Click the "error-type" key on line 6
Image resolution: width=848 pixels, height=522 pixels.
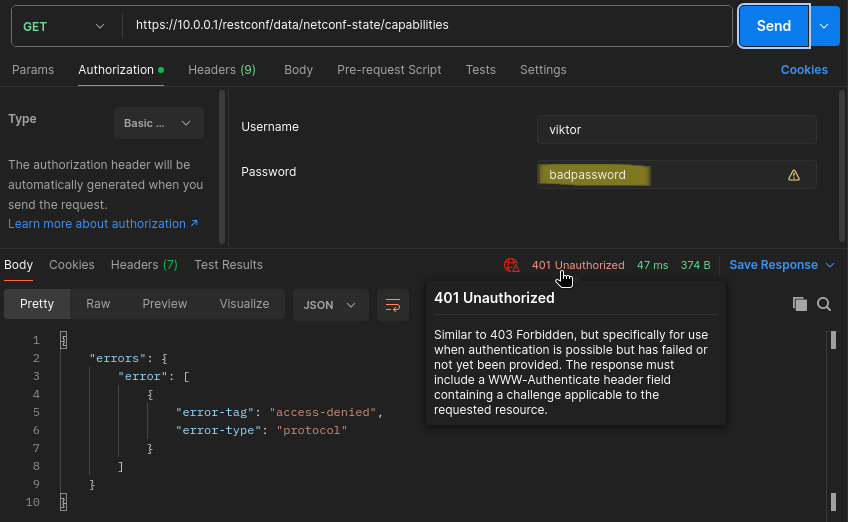point(218,430)
